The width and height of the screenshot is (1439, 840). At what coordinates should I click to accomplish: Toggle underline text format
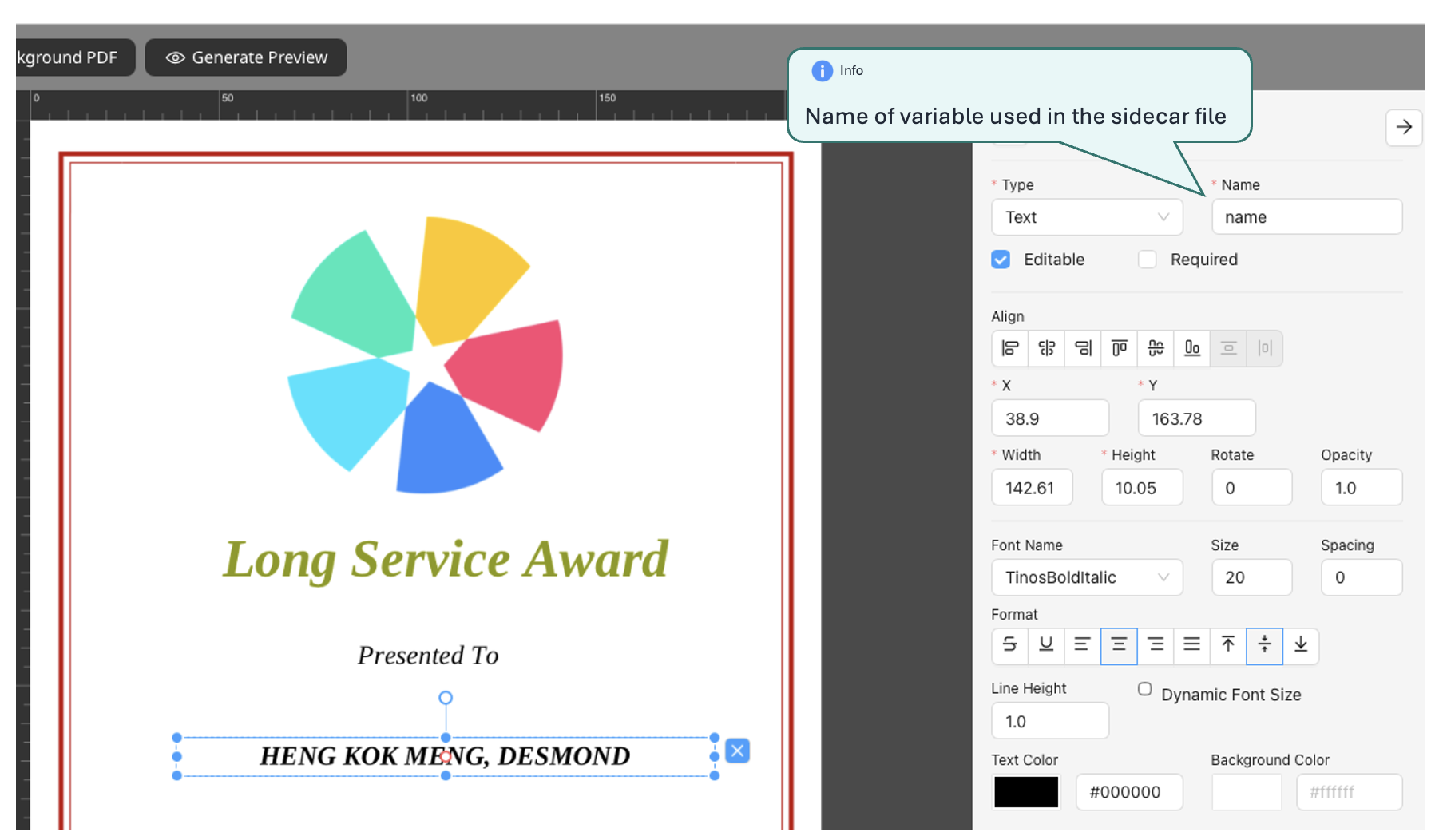coord(1046,645)
